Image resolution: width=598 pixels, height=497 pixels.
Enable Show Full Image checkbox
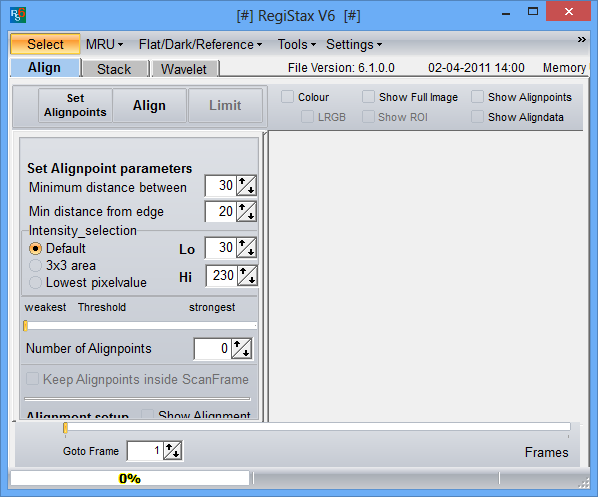point(368,97)
